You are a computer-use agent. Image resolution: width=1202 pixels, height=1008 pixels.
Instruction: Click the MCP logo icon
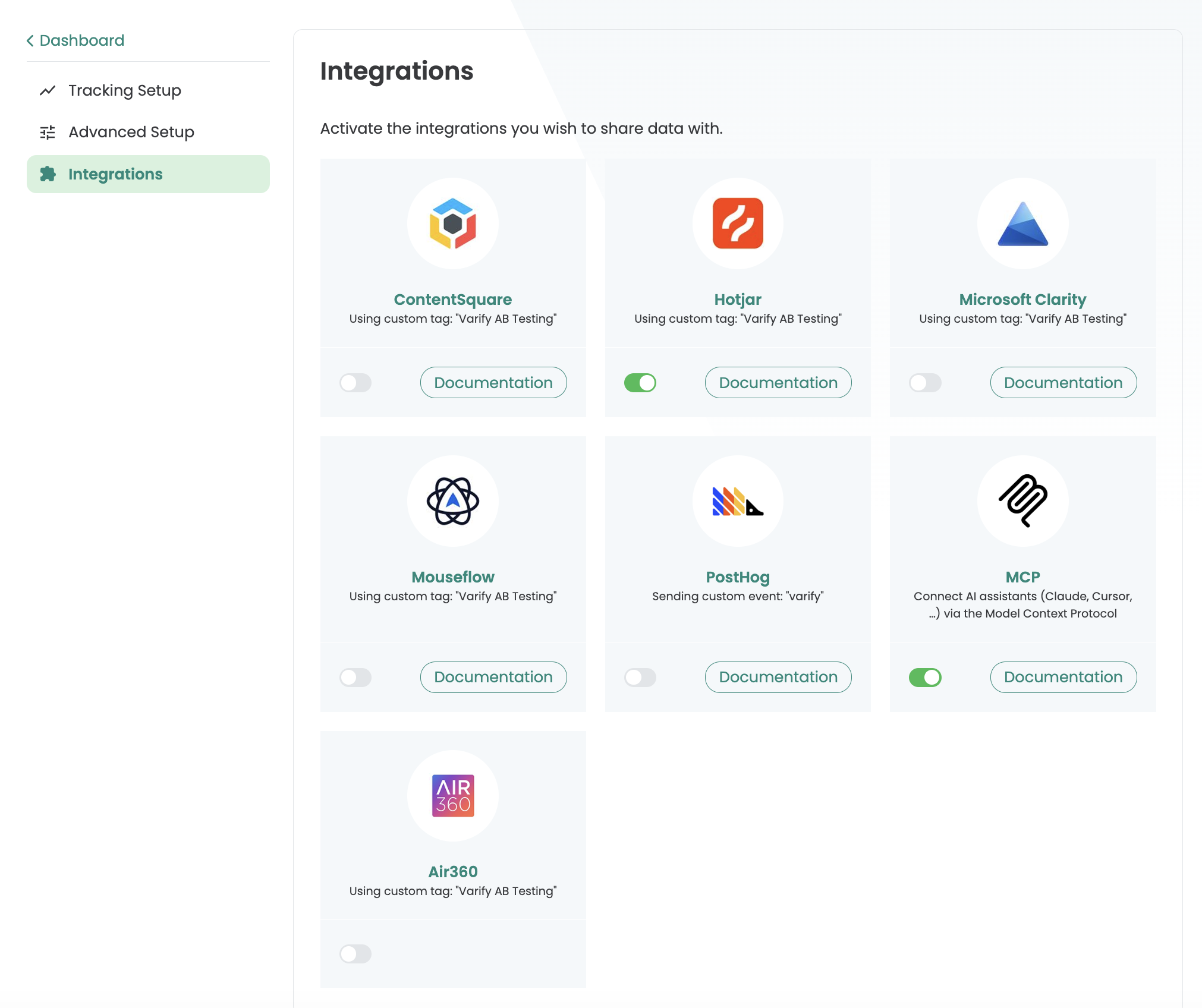tap(1022, 500)
